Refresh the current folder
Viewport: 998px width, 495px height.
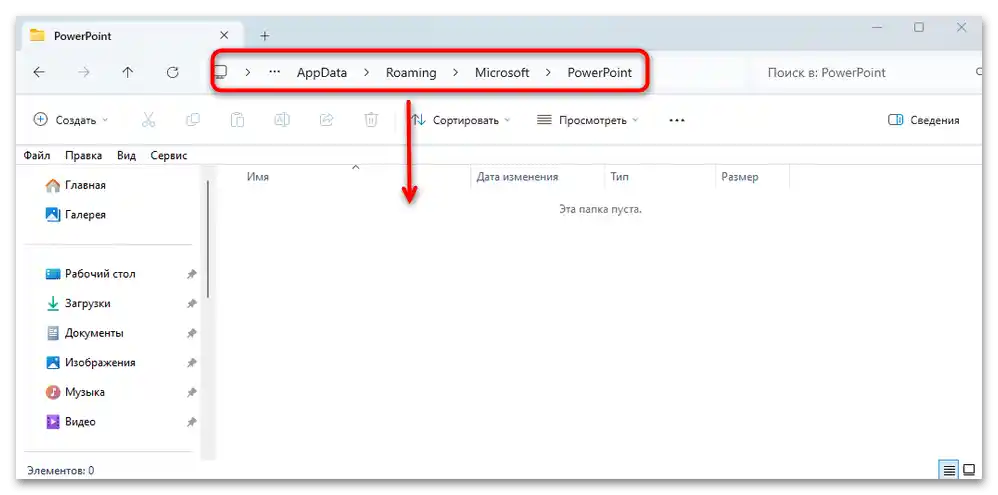[172, 73]
